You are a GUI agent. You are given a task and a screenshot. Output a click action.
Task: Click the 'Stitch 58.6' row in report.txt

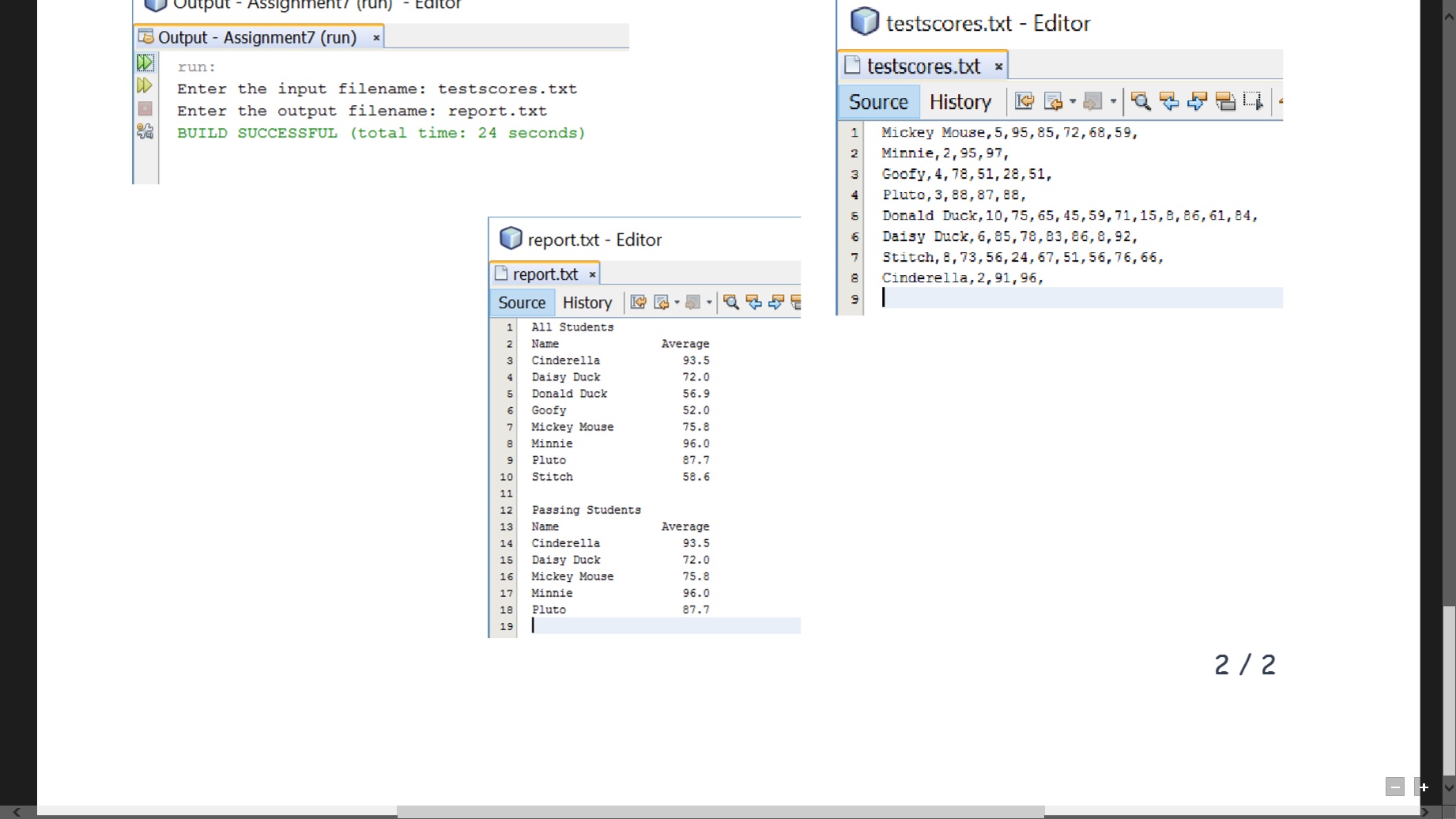[620, 477]
